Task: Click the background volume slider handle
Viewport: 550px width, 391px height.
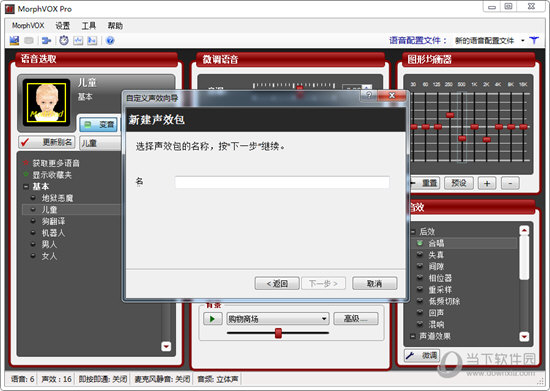Action: [x=278, y=332]
